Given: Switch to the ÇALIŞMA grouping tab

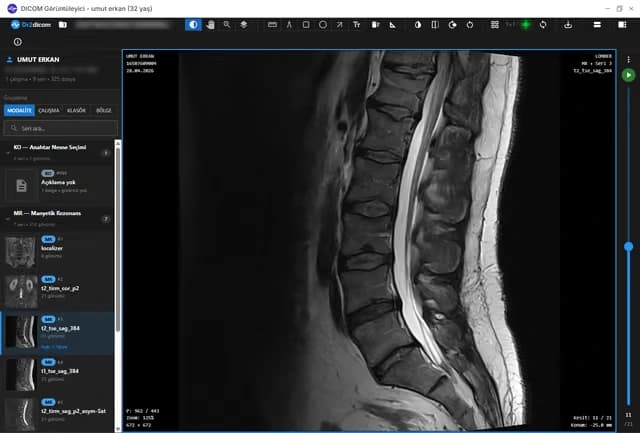Looking at the screenshot, I should click(x=49, y=111).
